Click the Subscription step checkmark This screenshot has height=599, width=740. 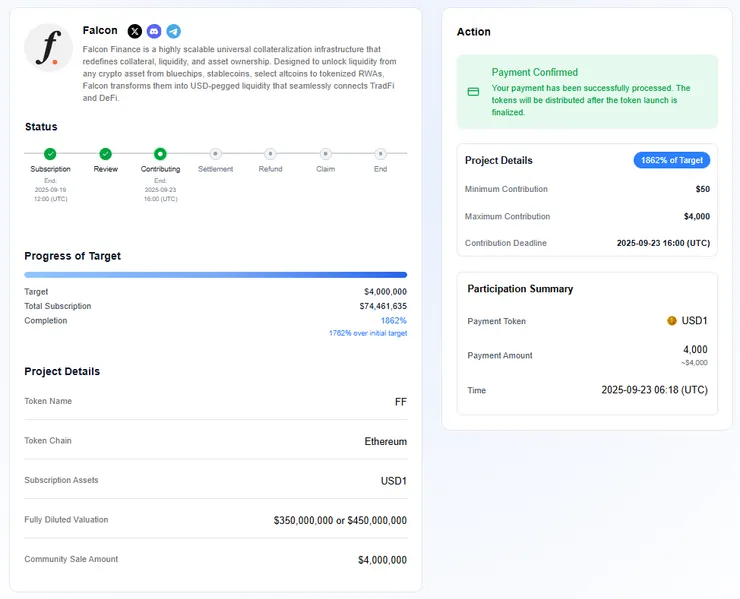50,154
